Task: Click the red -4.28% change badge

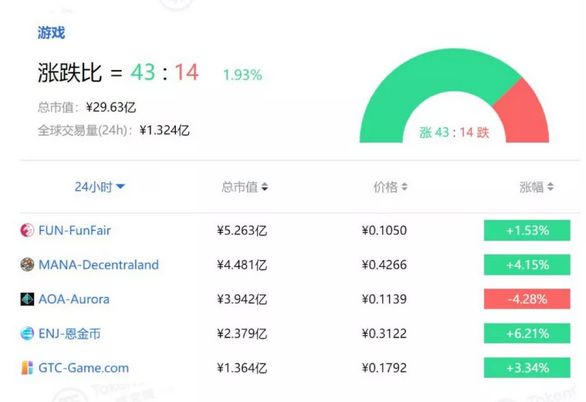Action: (527, 299)
